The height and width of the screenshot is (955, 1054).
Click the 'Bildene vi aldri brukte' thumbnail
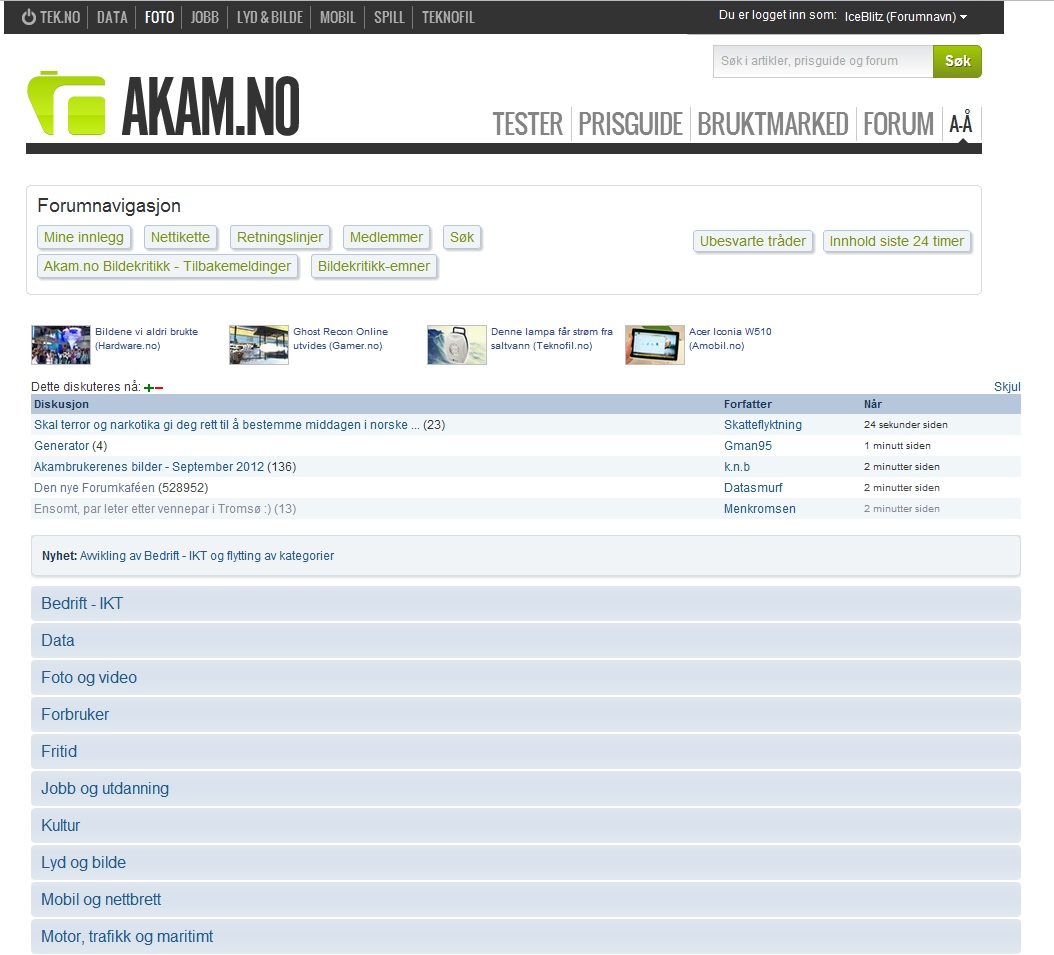click(60, 345)
